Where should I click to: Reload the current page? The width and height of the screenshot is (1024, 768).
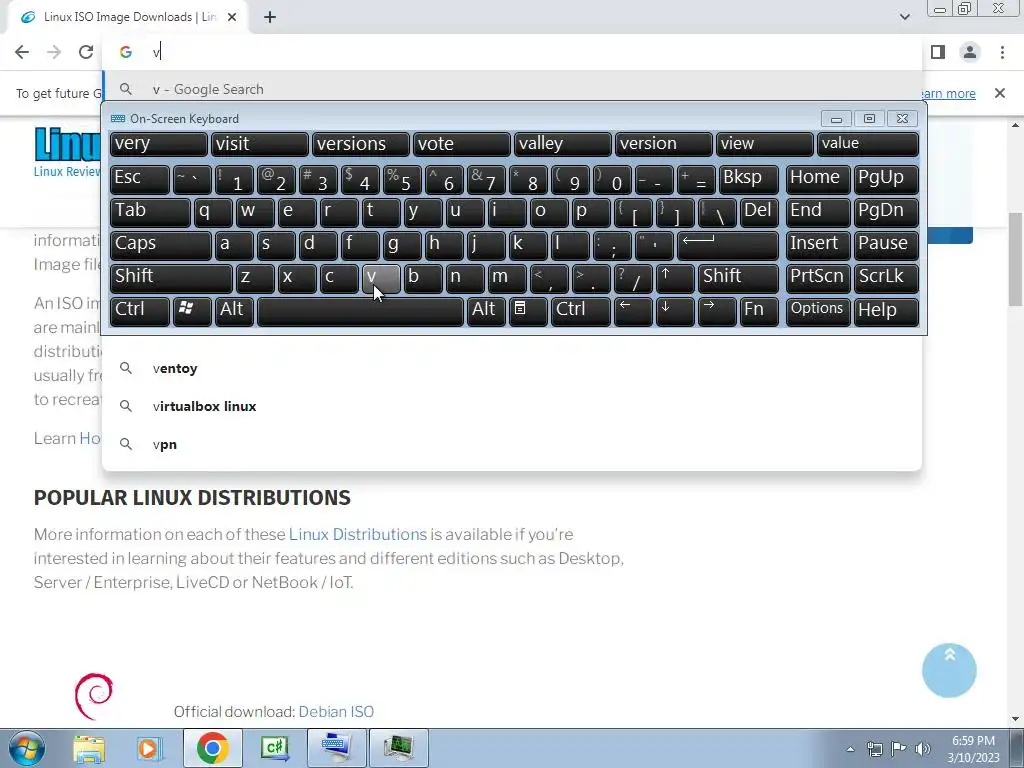point(86,52)
